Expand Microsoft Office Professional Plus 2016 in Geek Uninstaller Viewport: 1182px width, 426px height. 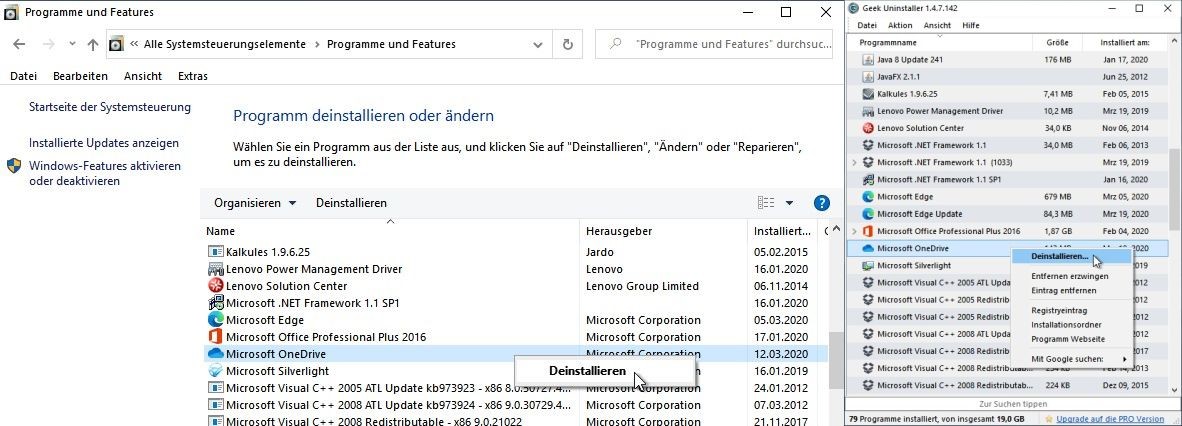[853, 231]
